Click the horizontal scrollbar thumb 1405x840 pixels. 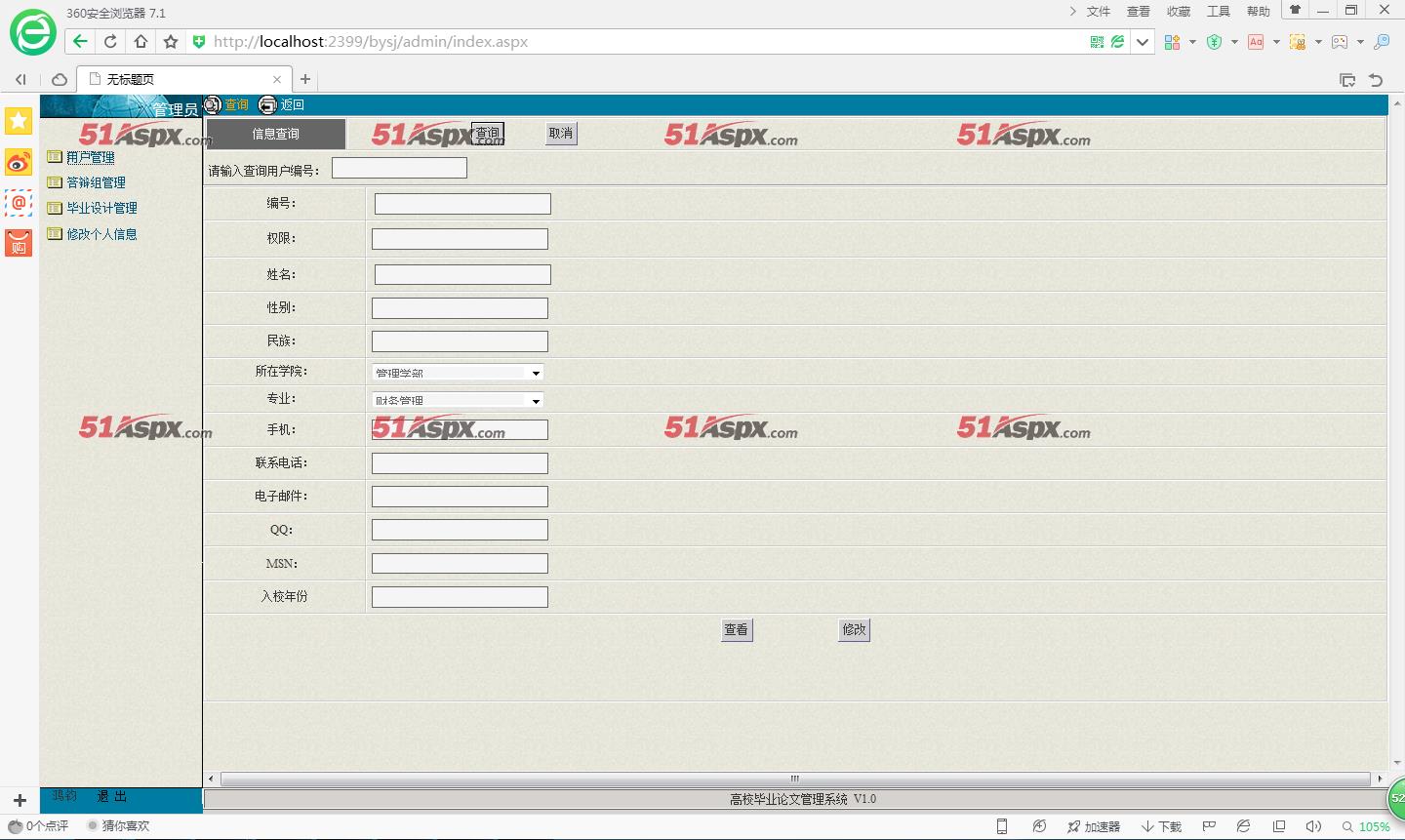tap(795, 779)
